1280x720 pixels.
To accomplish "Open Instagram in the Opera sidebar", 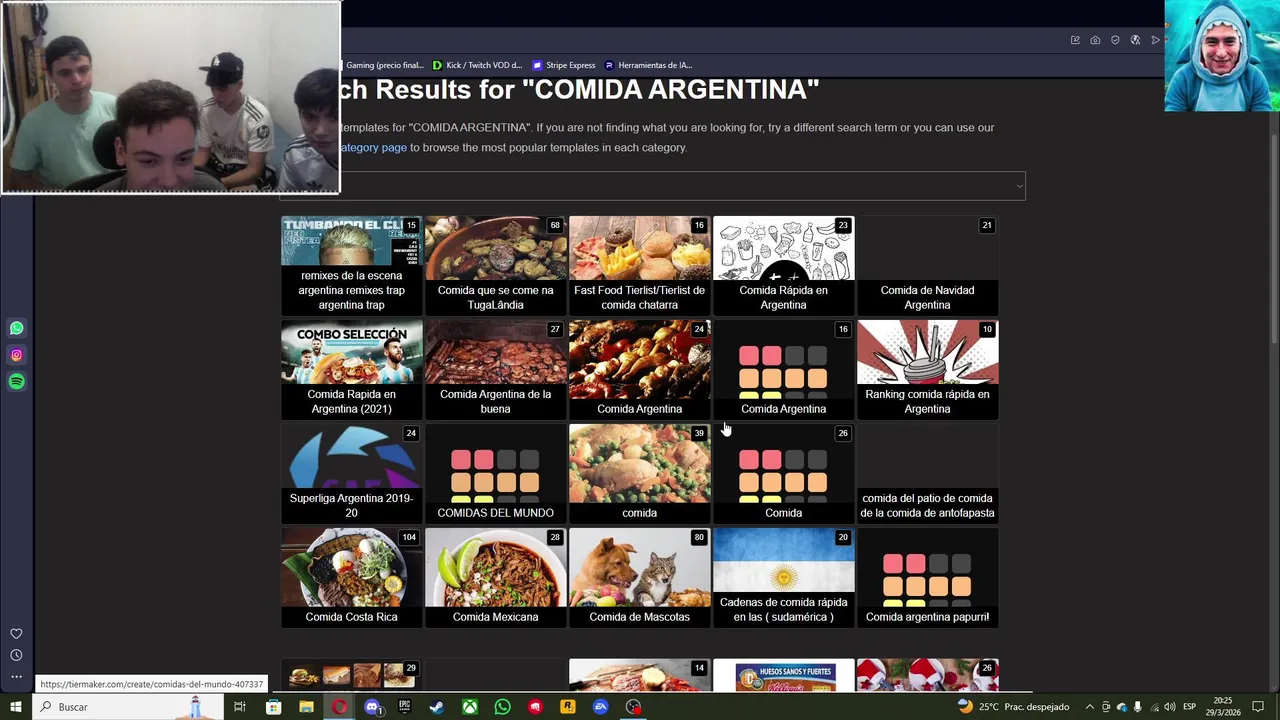I will point(16,355).
